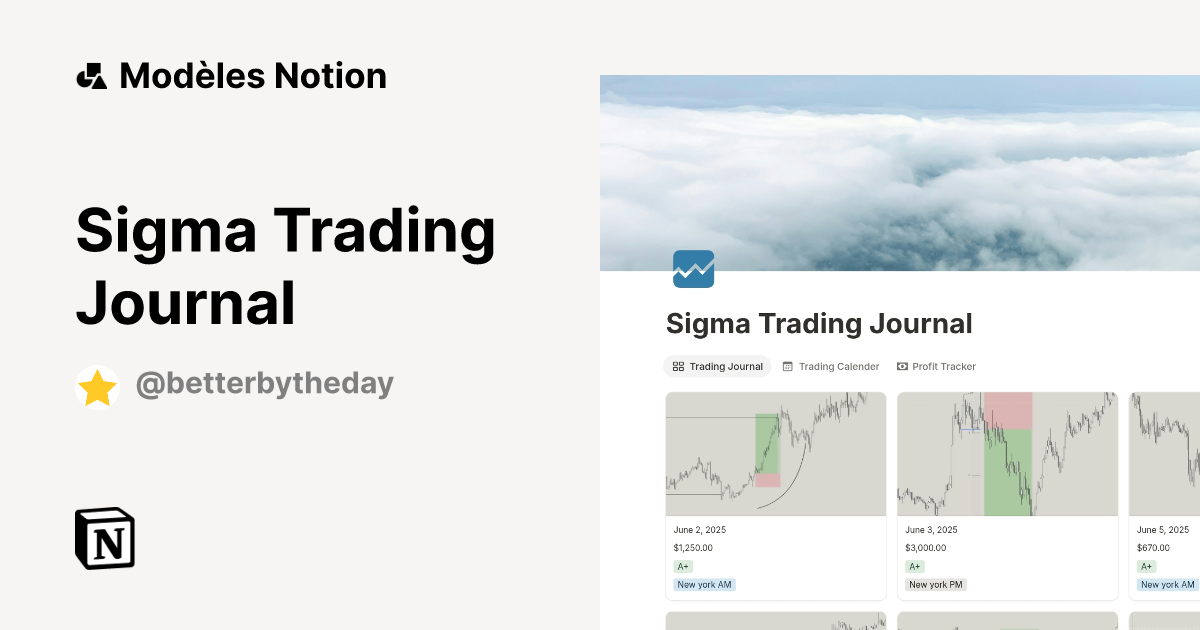Select the Trading Journal page title heading
This screenshot has height=630, width=1200.
point(819,323)
